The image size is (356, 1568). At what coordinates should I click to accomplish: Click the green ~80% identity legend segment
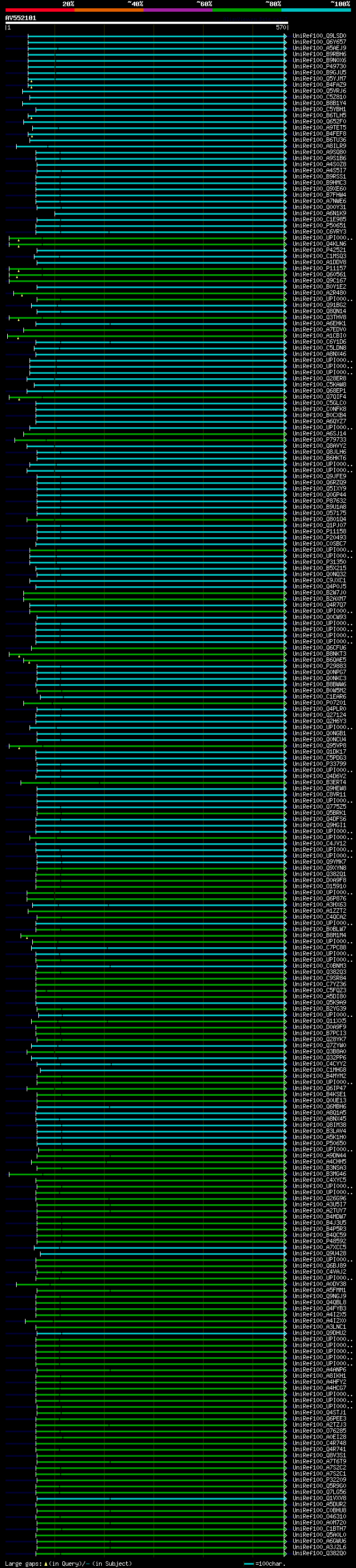click(247, 10)
